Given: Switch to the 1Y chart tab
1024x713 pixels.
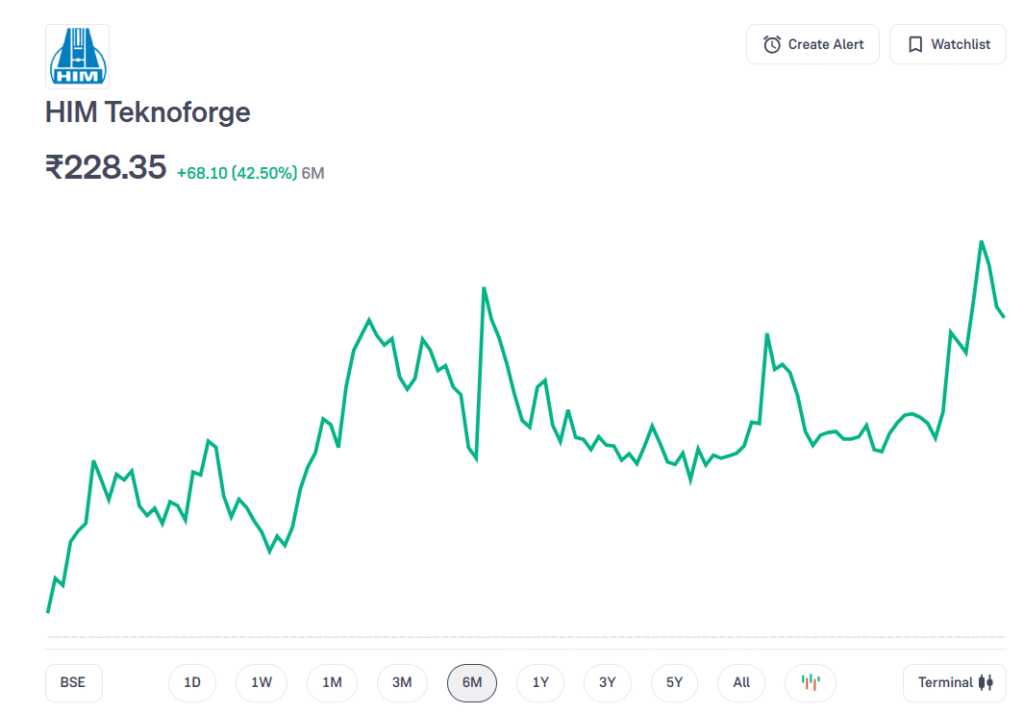Looking at the screenshot, I should (x=540, y=683).
